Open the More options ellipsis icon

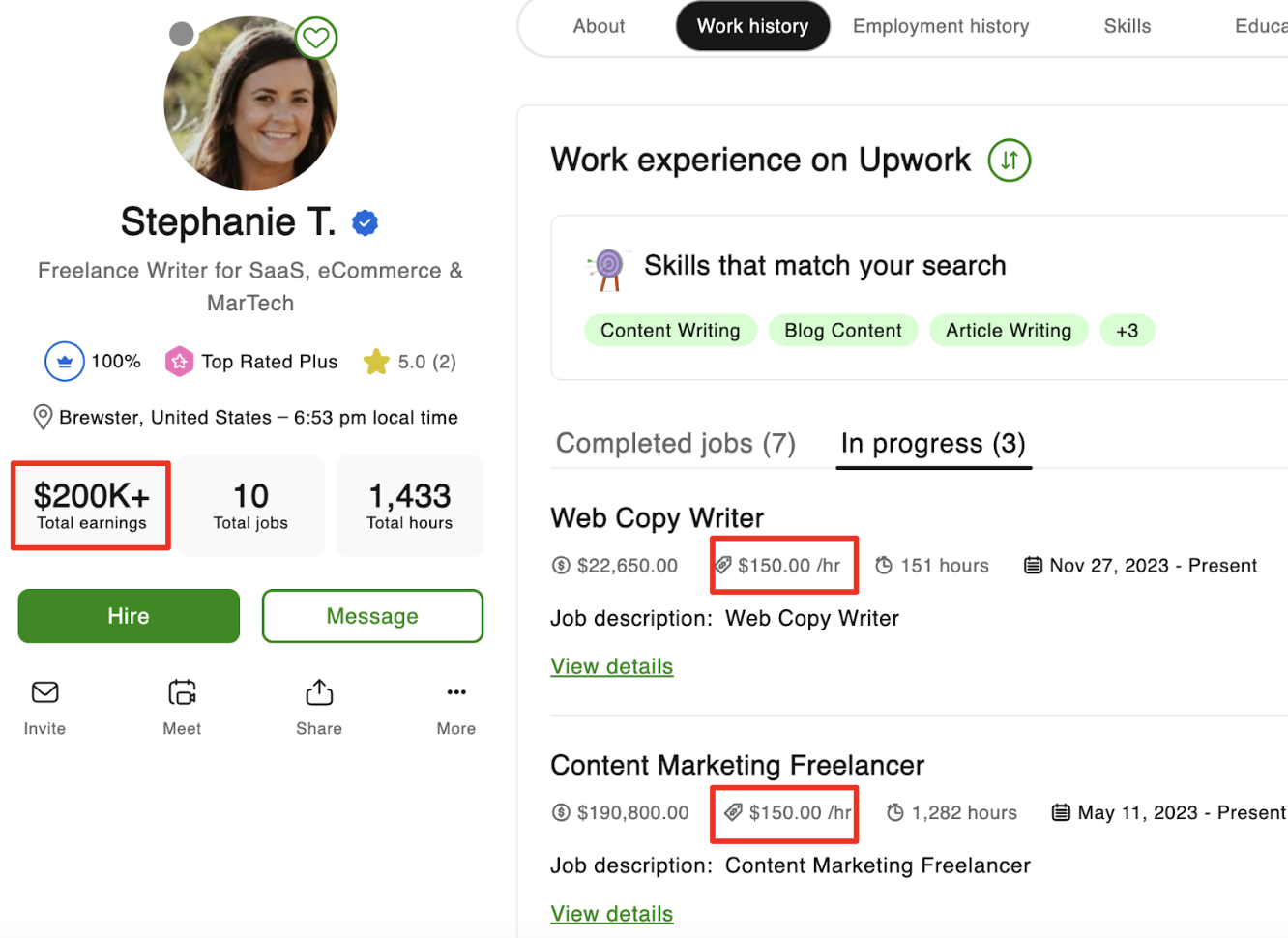[x=455, y=692]
